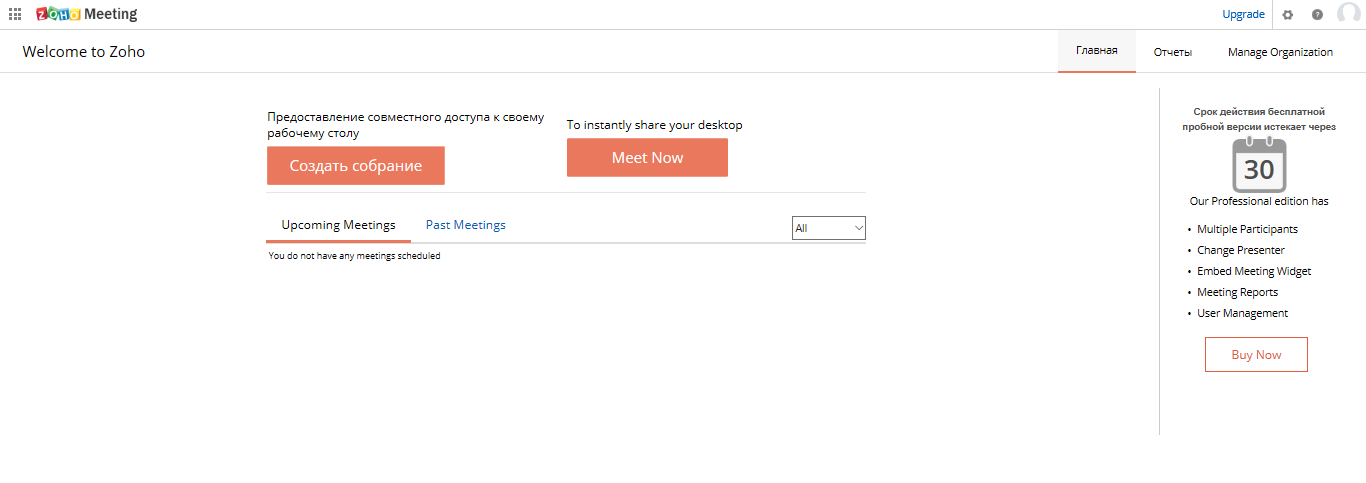
Task: Open settings via the gear icon
Action: pos(1288,15)
